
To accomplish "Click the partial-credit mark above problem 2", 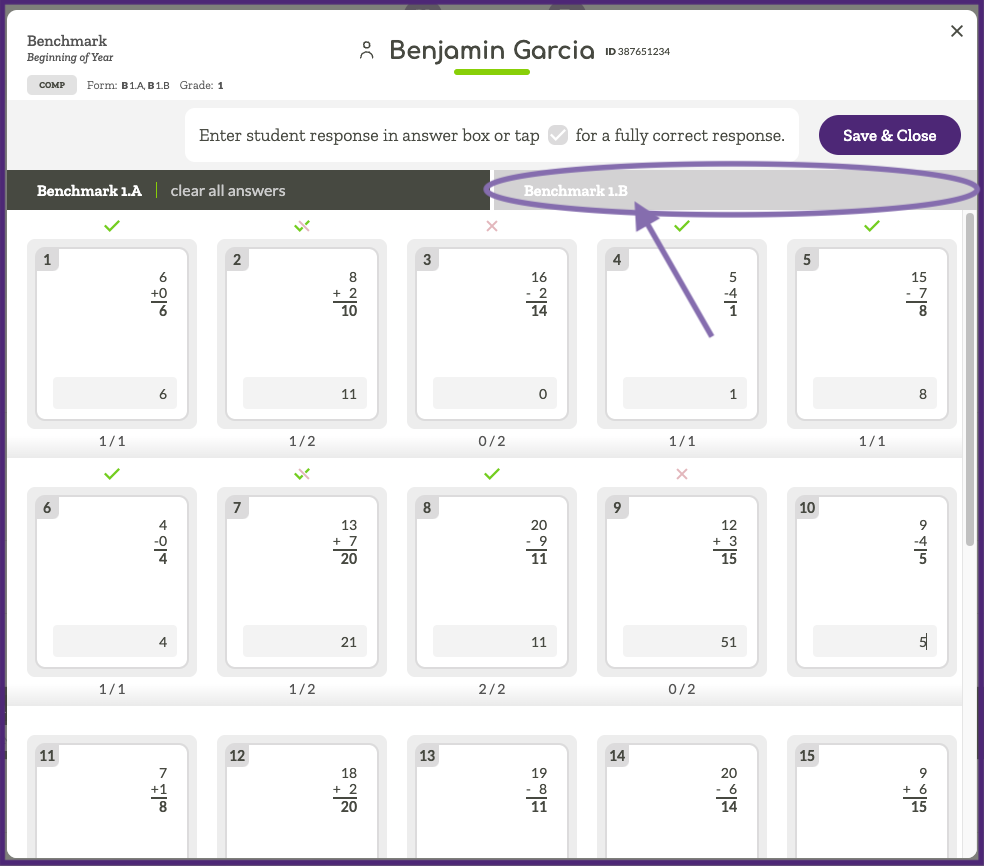I will click(x=302, y=227).
